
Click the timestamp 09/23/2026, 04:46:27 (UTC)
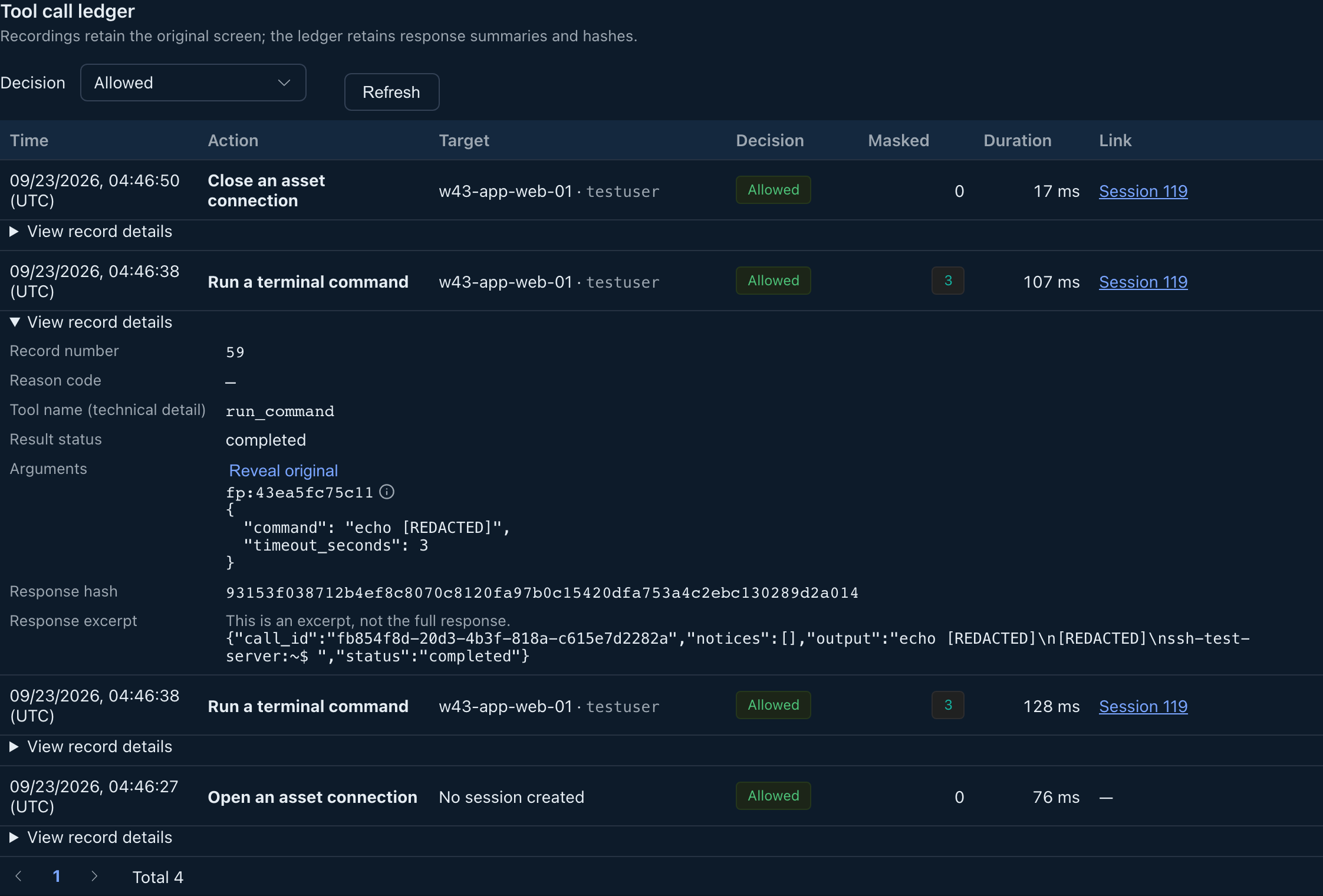[94, 796]
